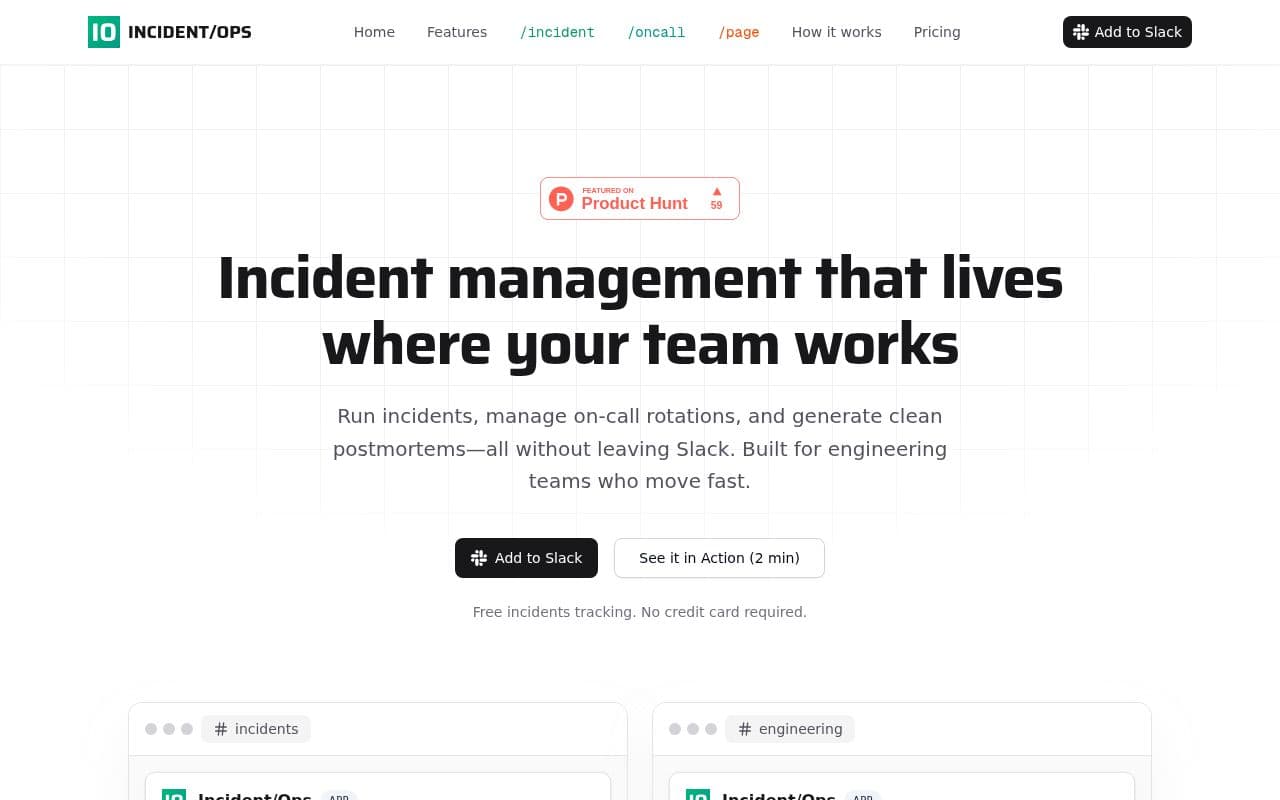Viewport: 1280px width, 800px height.
Task: Click the Product Hunt P logo icon
Action: click(x=561, y=199)
